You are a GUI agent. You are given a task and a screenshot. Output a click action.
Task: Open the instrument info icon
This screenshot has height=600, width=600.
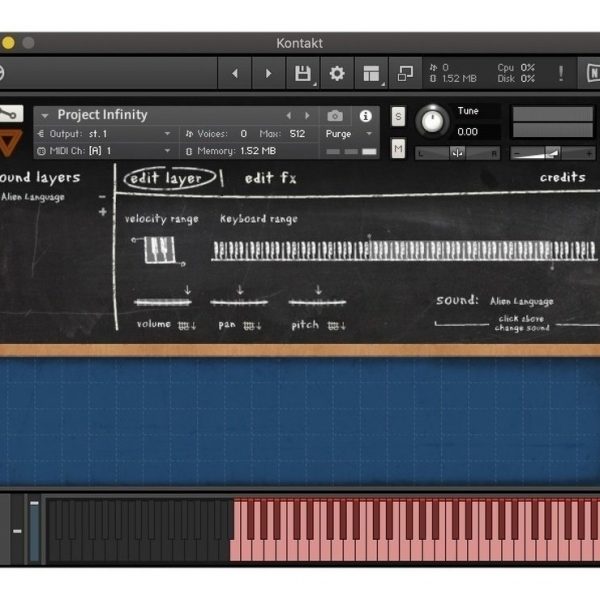365,116
